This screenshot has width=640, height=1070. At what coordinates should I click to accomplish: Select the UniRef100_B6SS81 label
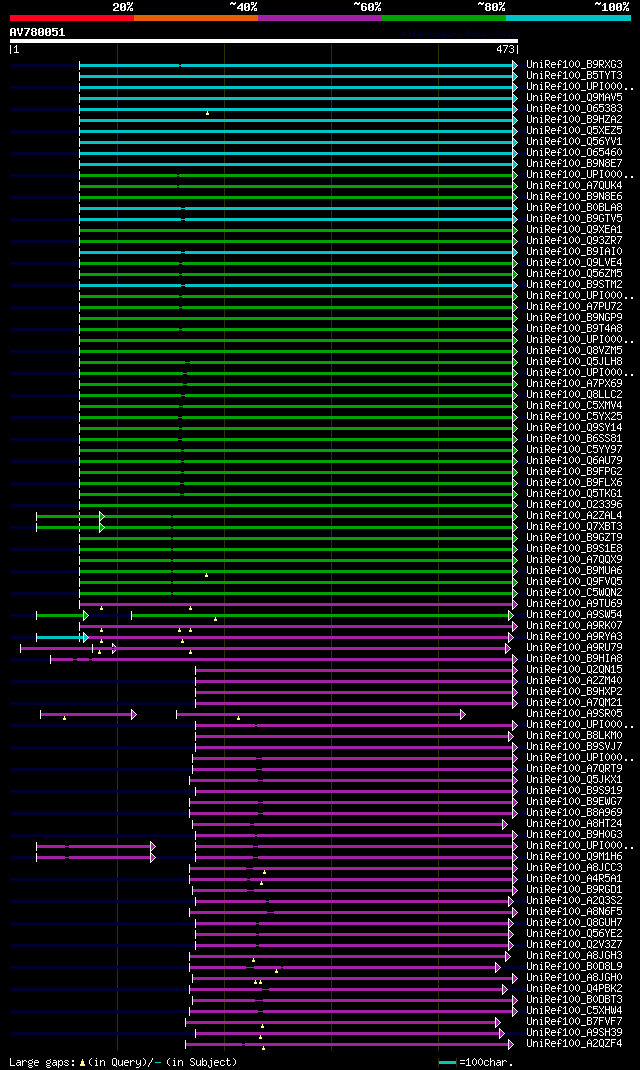pyautogui.click(x=574, y=439)
